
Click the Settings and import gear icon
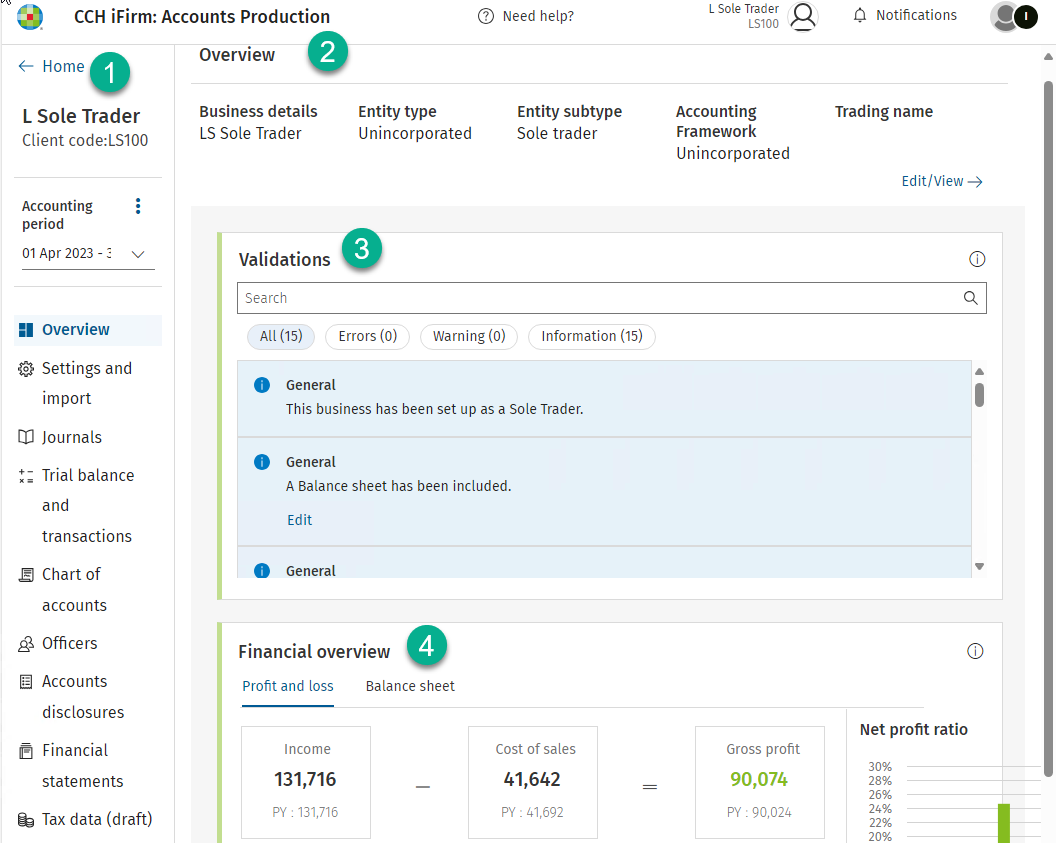pyautogui.click(x=26, y=369)
